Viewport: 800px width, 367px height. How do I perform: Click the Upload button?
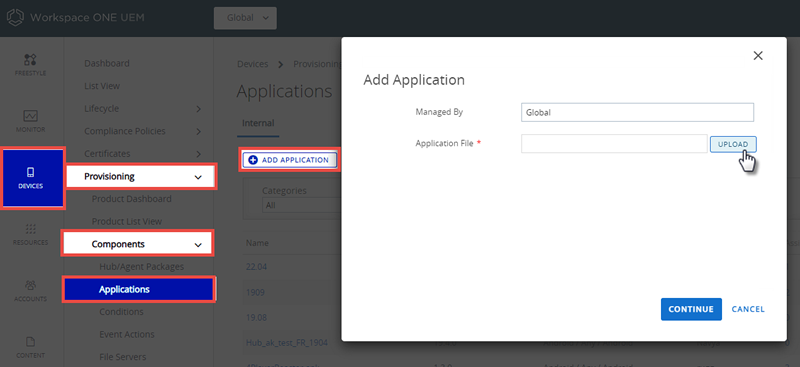coord(733,144)
